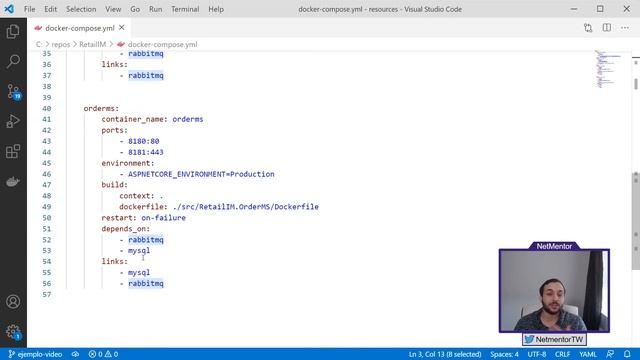This screenshot has height=360, width=640.
Task: Click the Open Changes icon in editor toolbar
Action: click(x=588, y=28)
